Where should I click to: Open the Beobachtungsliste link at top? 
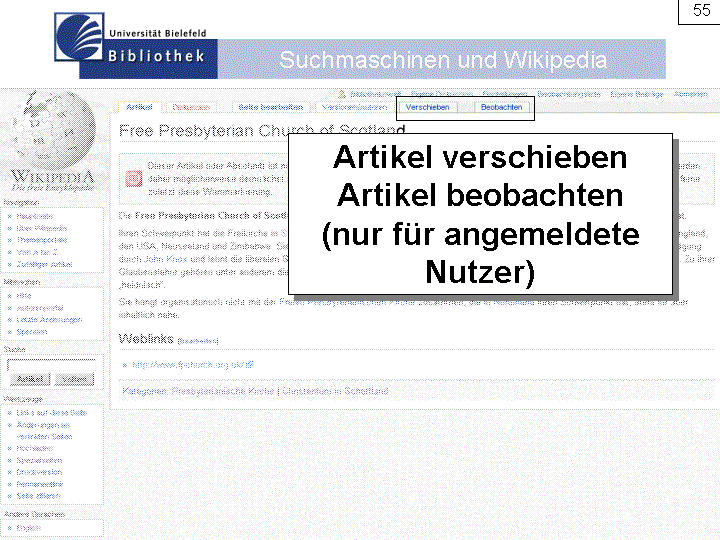(x=569, y=94)
